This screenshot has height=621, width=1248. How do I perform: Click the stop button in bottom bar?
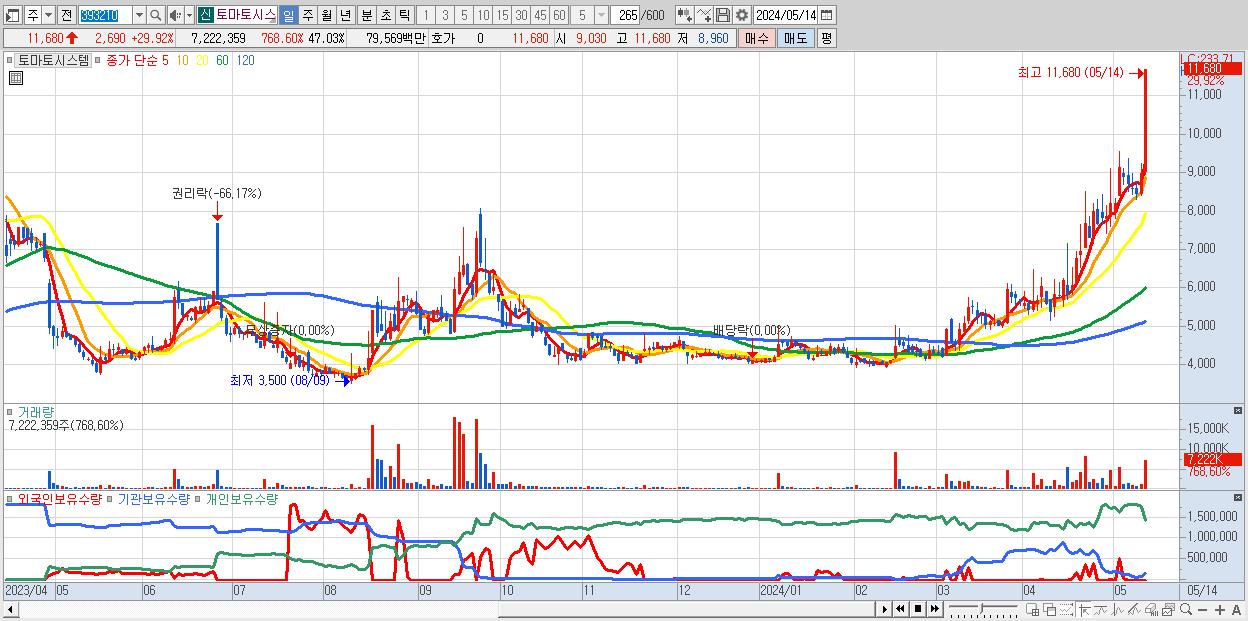tap(918, 609)
